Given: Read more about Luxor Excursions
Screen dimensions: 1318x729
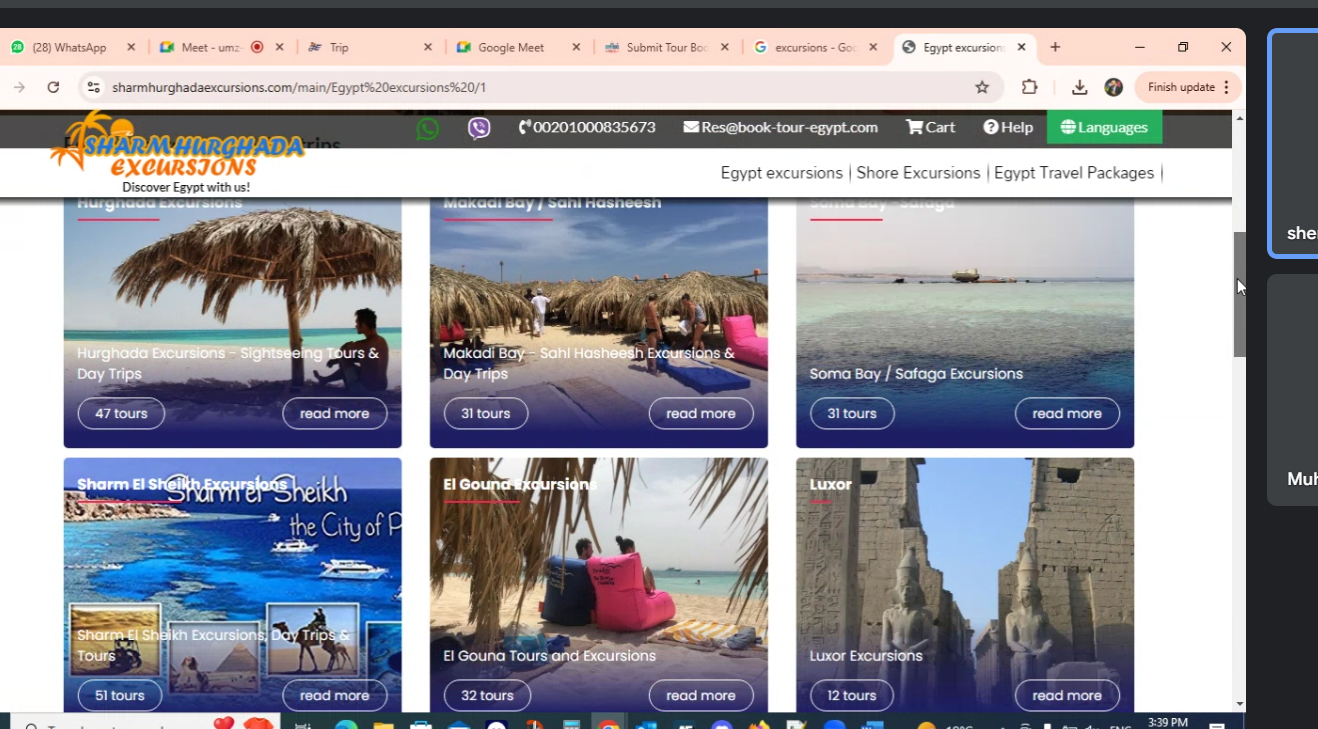Looking at the screenshot, I should (1067, 695).
